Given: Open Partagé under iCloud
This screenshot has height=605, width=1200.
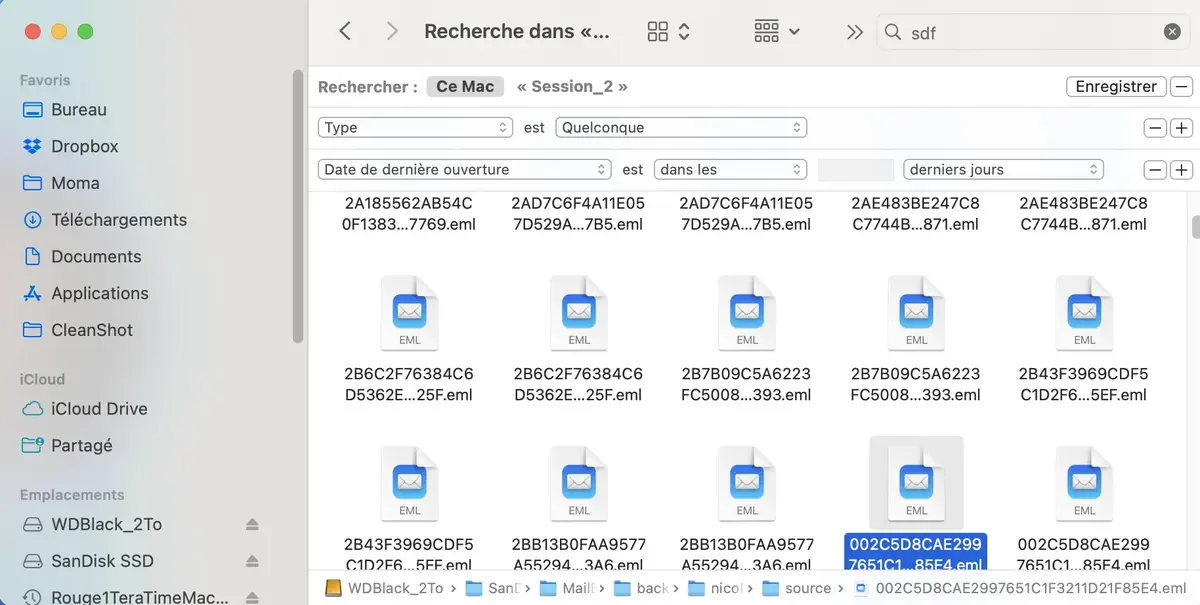Looking at the screenshot, I should pyautogui.click(x=83, y=445).
